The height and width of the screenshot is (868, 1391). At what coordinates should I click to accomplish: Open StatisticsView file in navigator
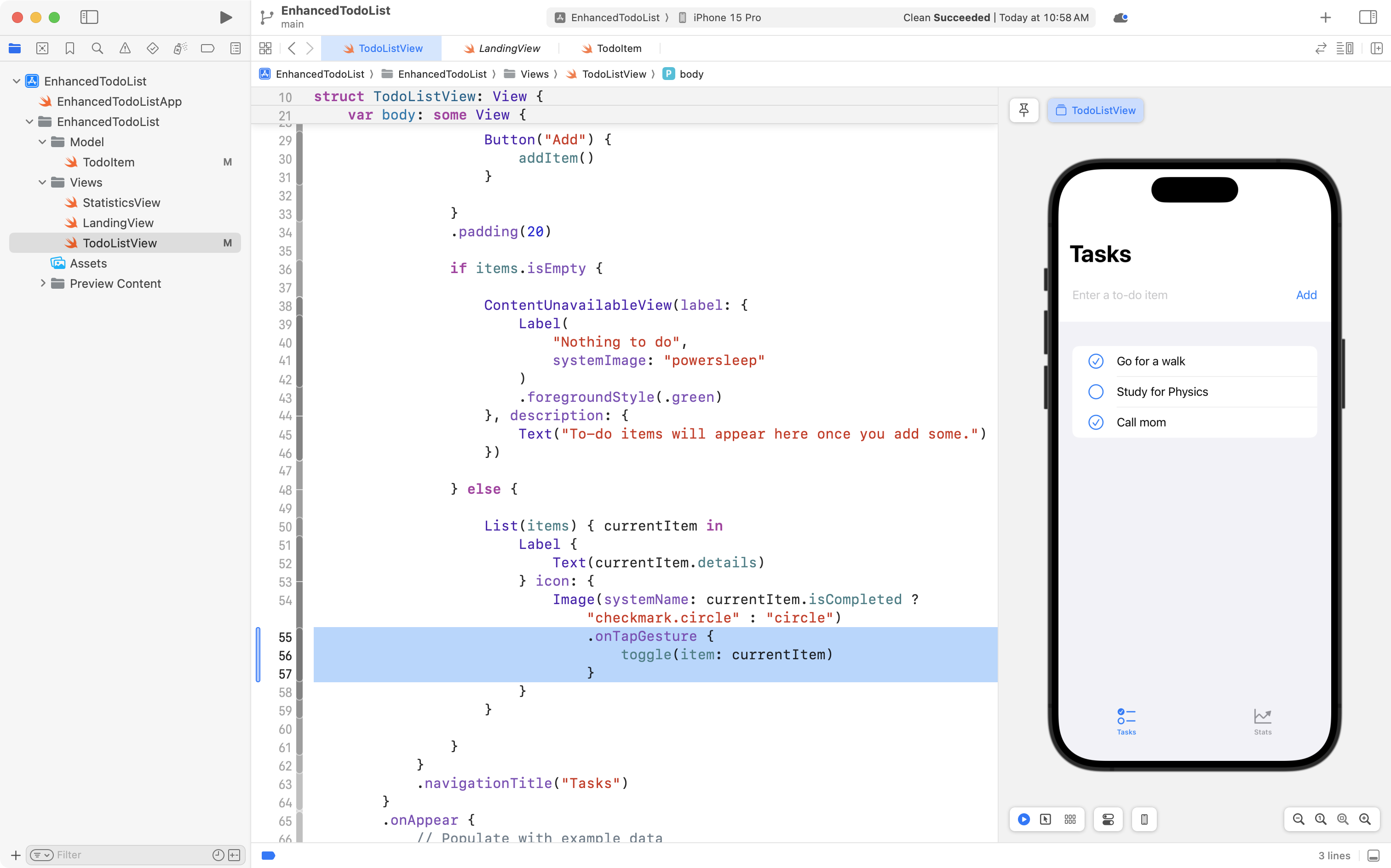point(121,203)
